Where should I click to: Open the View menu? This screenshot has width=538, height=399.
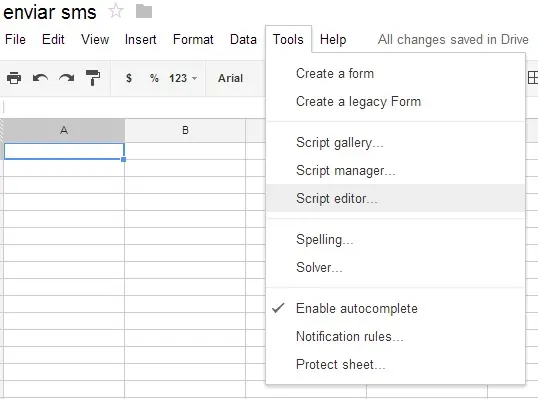click(x=95, y=39)
